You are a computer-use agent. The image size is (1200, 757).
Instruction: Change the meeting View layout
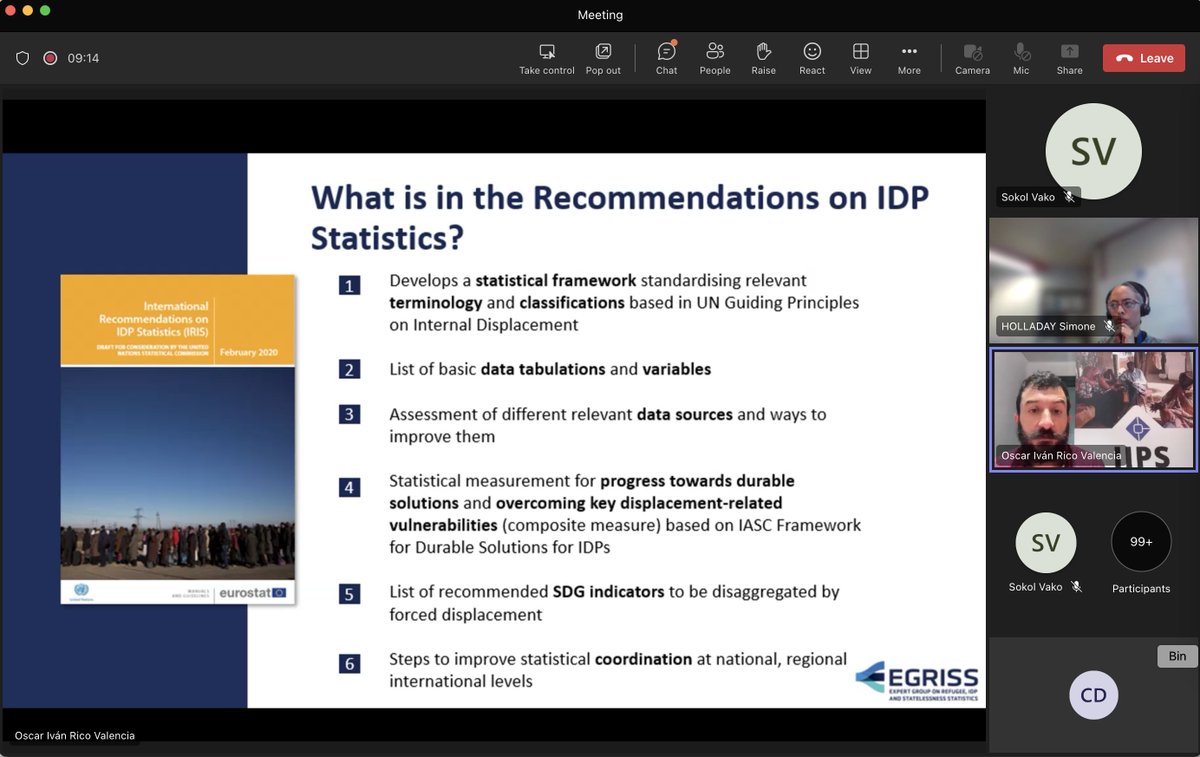(x=860, y=59)
